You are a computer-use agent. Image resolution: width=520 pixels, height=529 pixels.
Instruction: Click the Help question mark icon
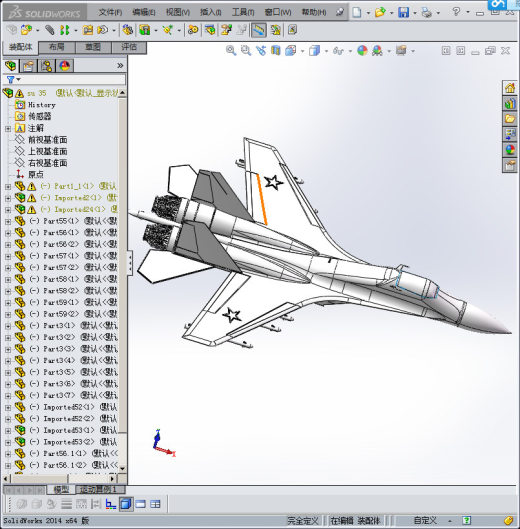(x=456, y=12)
